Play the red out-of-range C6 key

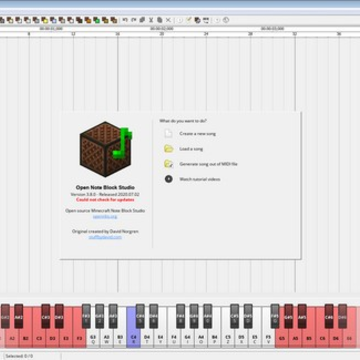[x=322, y=337]
